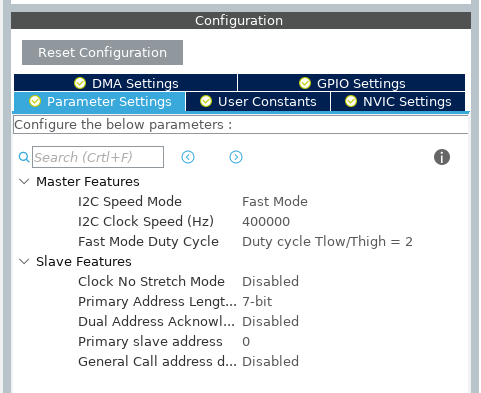Go to next search result arrow
The width and height of the screenshot is (481, 393).
(236, 157)
